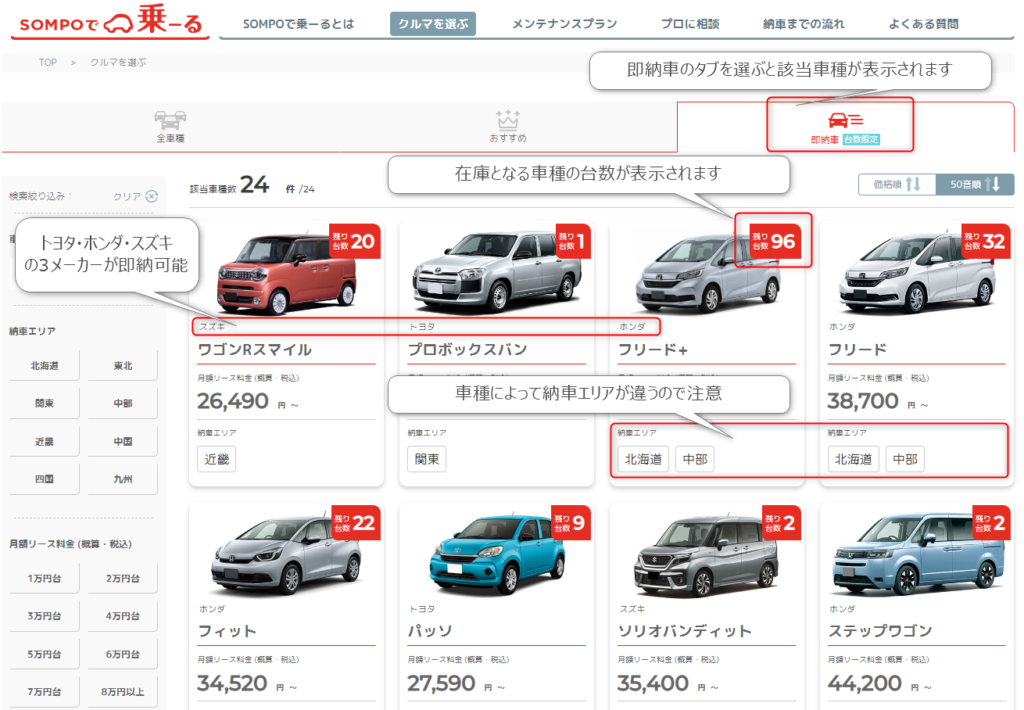The image size is (1024, 710).
Task: Open the ステップワゴン car photo
Action: pos(918,554)
